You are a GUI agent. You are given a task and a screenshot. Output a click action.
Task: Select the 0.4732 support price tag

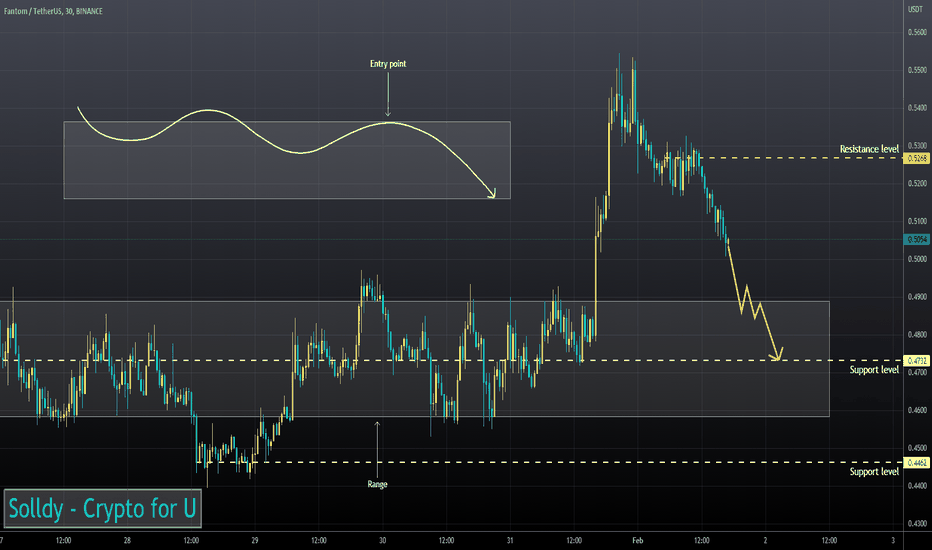[x=916, y=361]
